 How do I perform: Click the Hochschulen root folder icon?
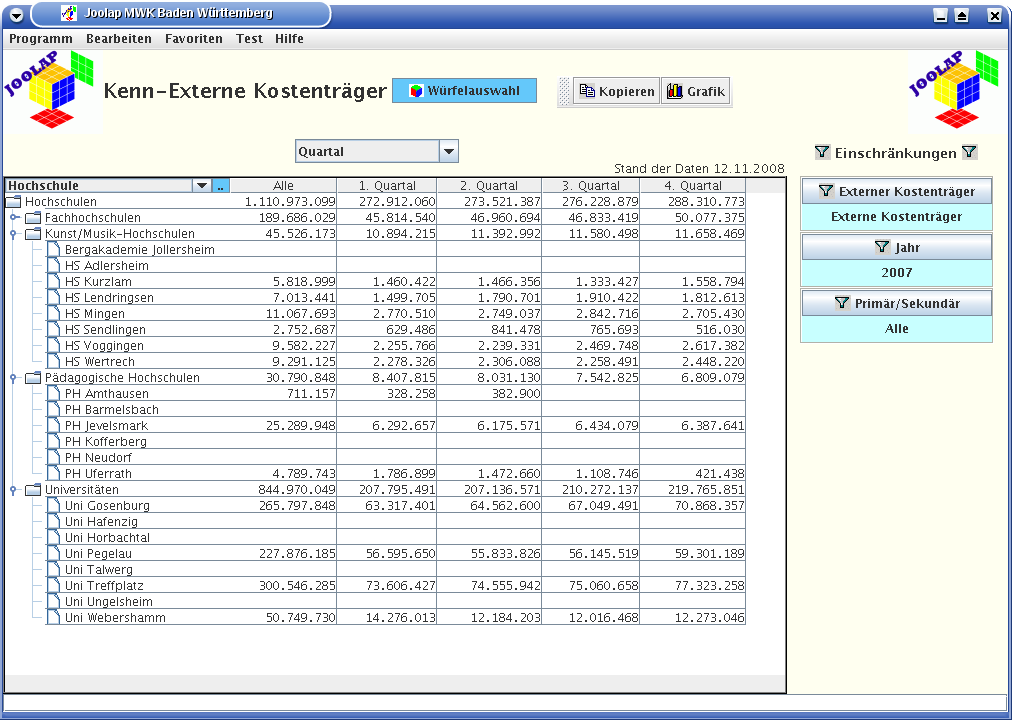(14, 202)
